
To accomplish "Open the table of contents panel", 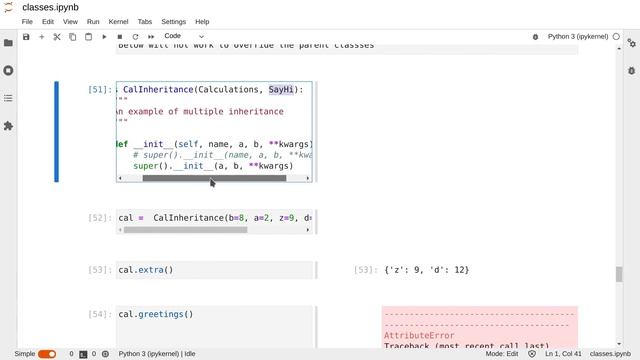I will pyautogui.click(x=8, y=98).
